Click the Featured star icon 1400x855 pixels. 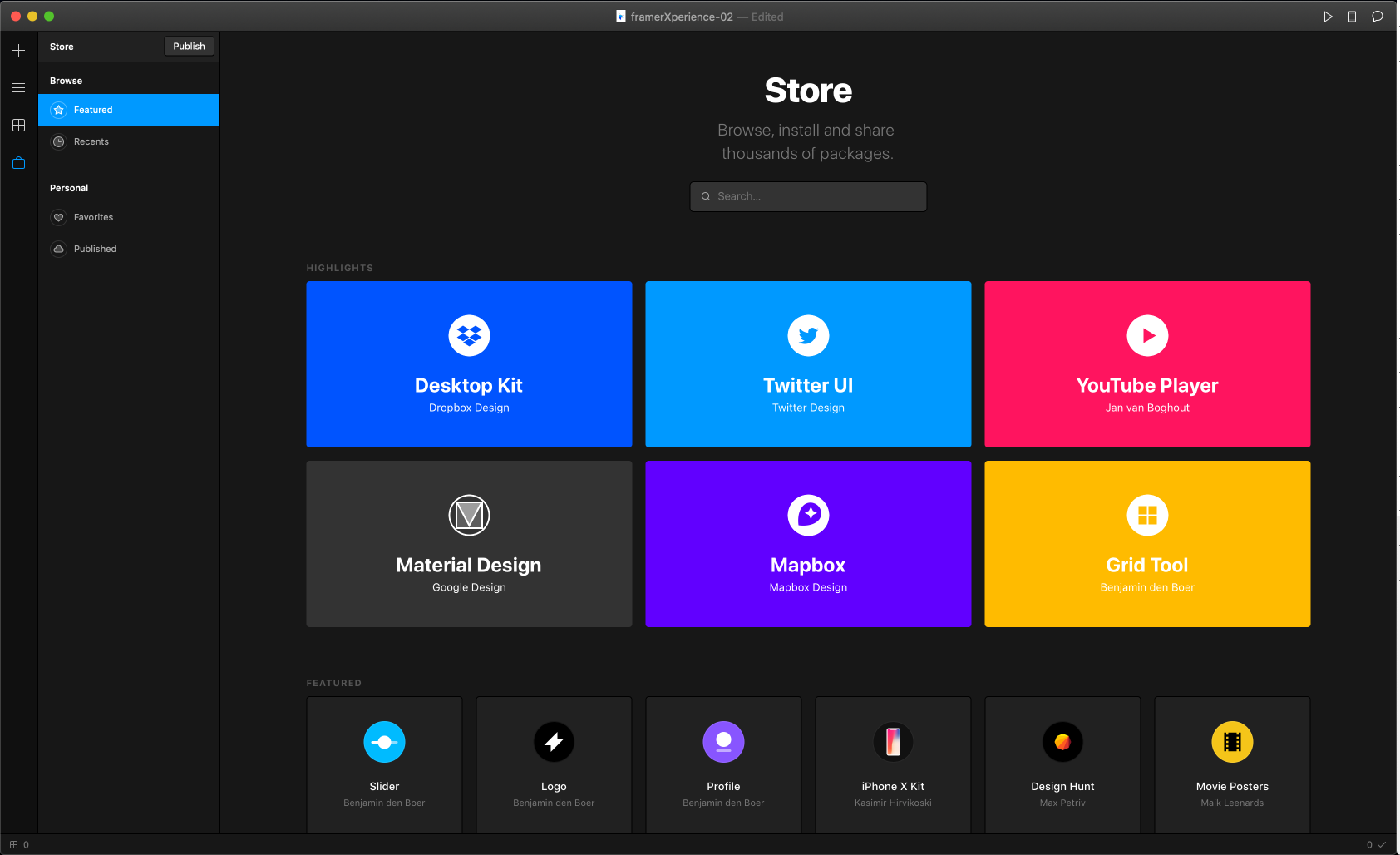pos(58,110)
